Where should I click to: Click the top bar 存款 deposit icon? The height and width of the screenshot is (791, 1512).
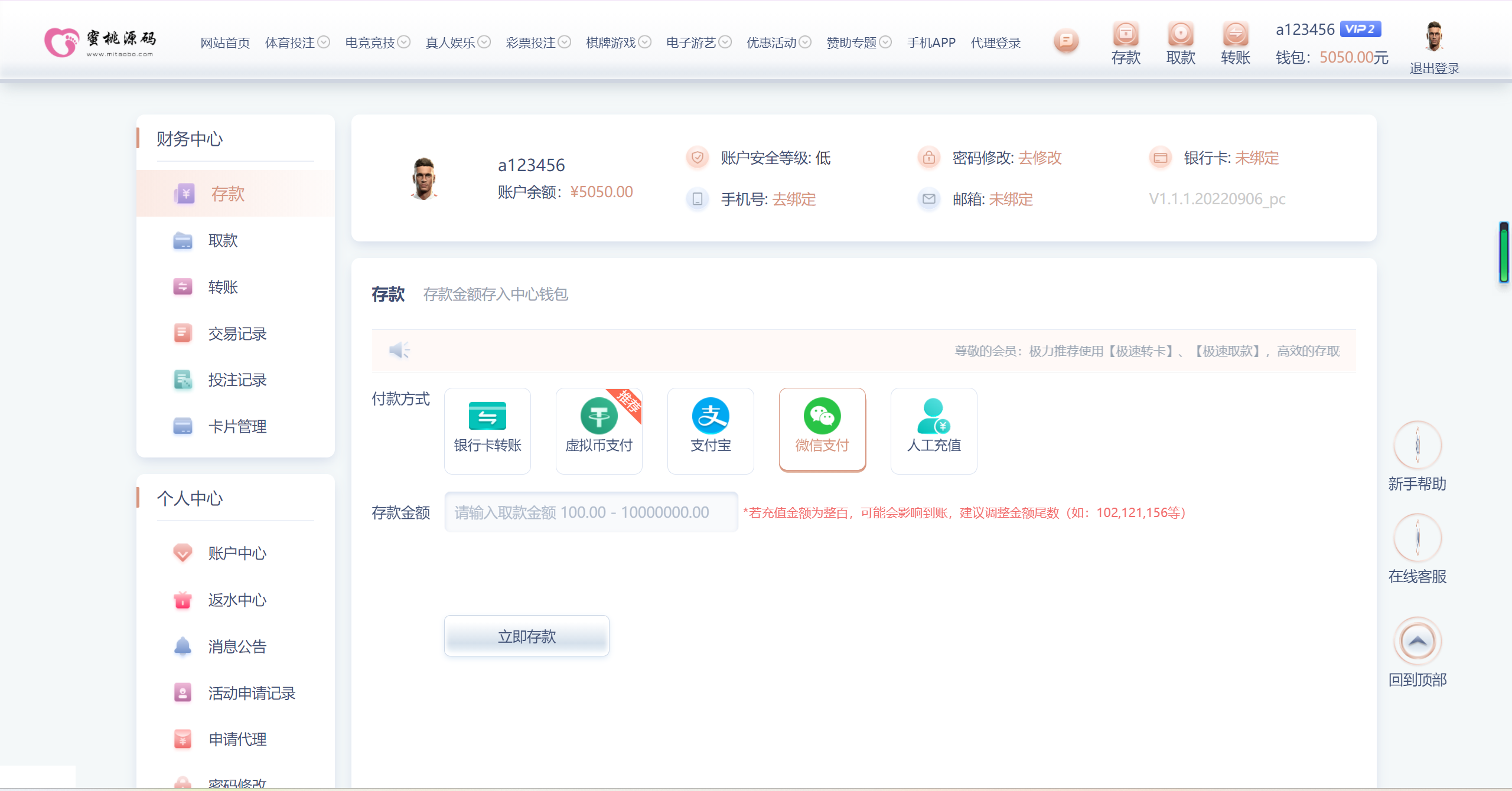[1126, 34]
